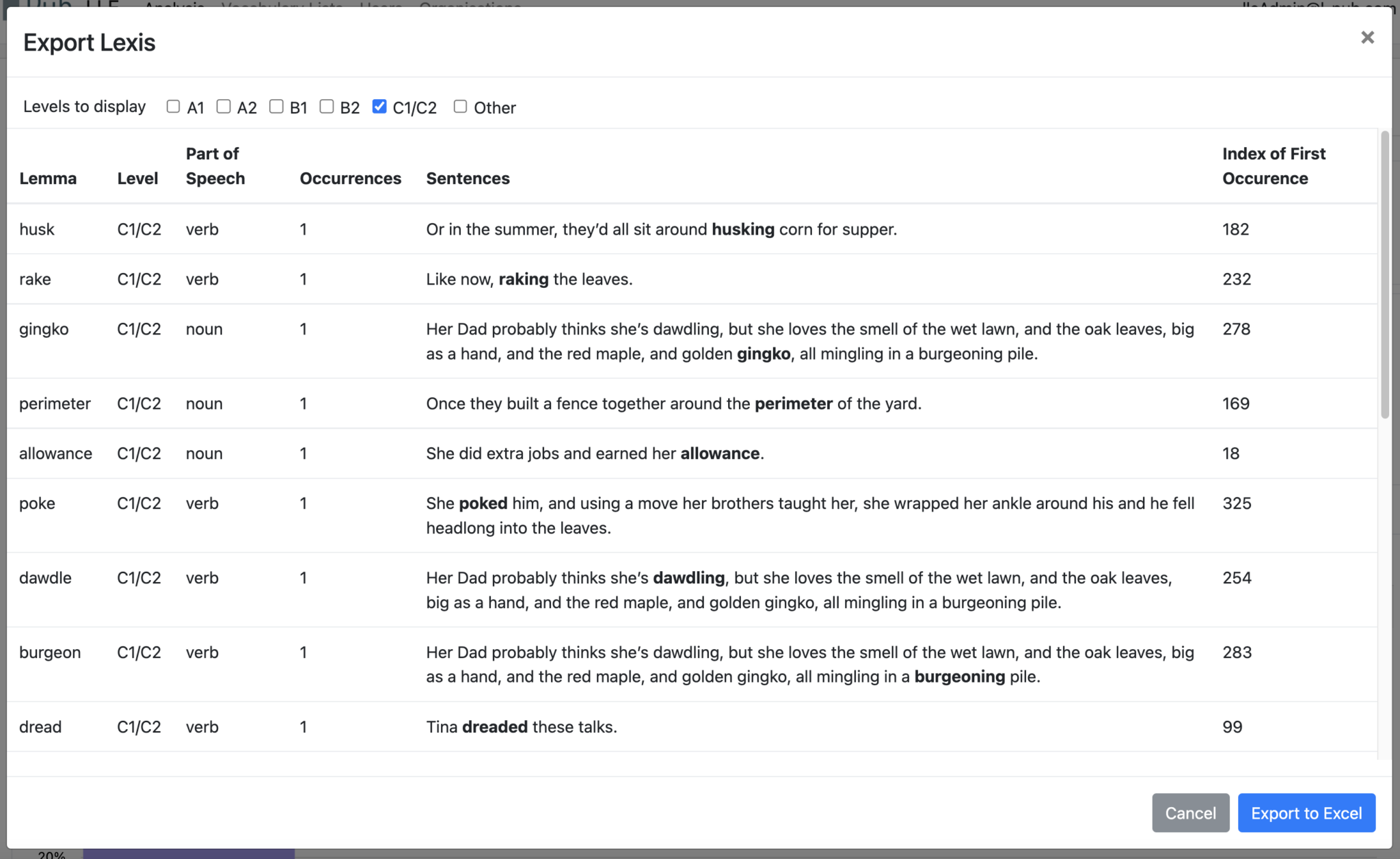Select the perimeter lemma row
Screen dimensions: 1400x859
[x=55, y=404]
